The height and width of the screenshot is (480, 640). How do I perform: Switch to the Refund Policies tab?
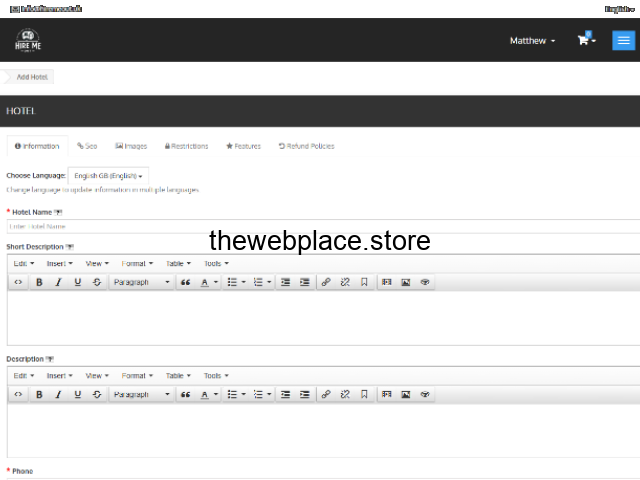[306, 146]
